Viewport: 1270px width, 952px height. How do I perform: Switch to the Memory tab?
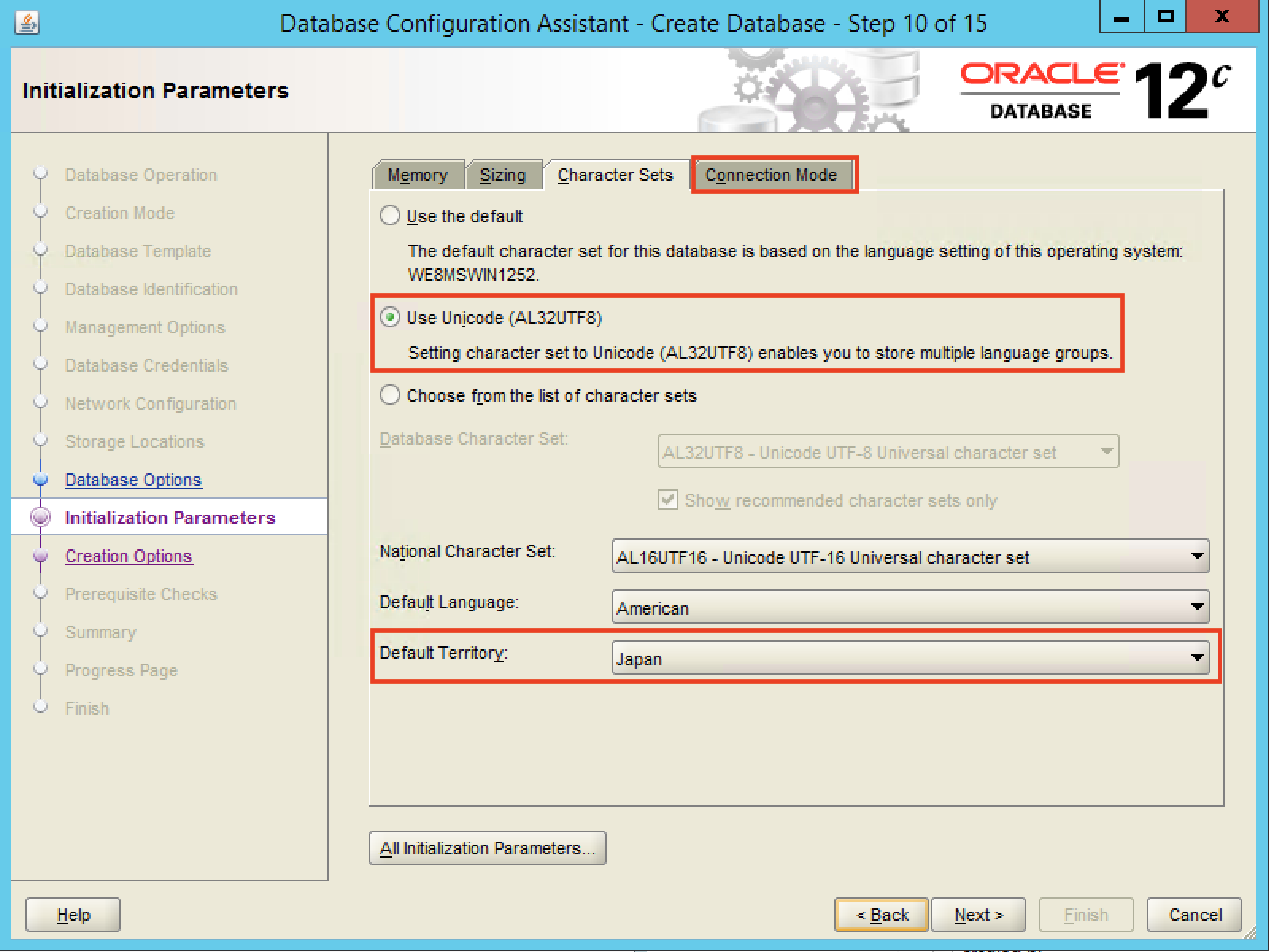pyautogui.click(x=418, y=175)
